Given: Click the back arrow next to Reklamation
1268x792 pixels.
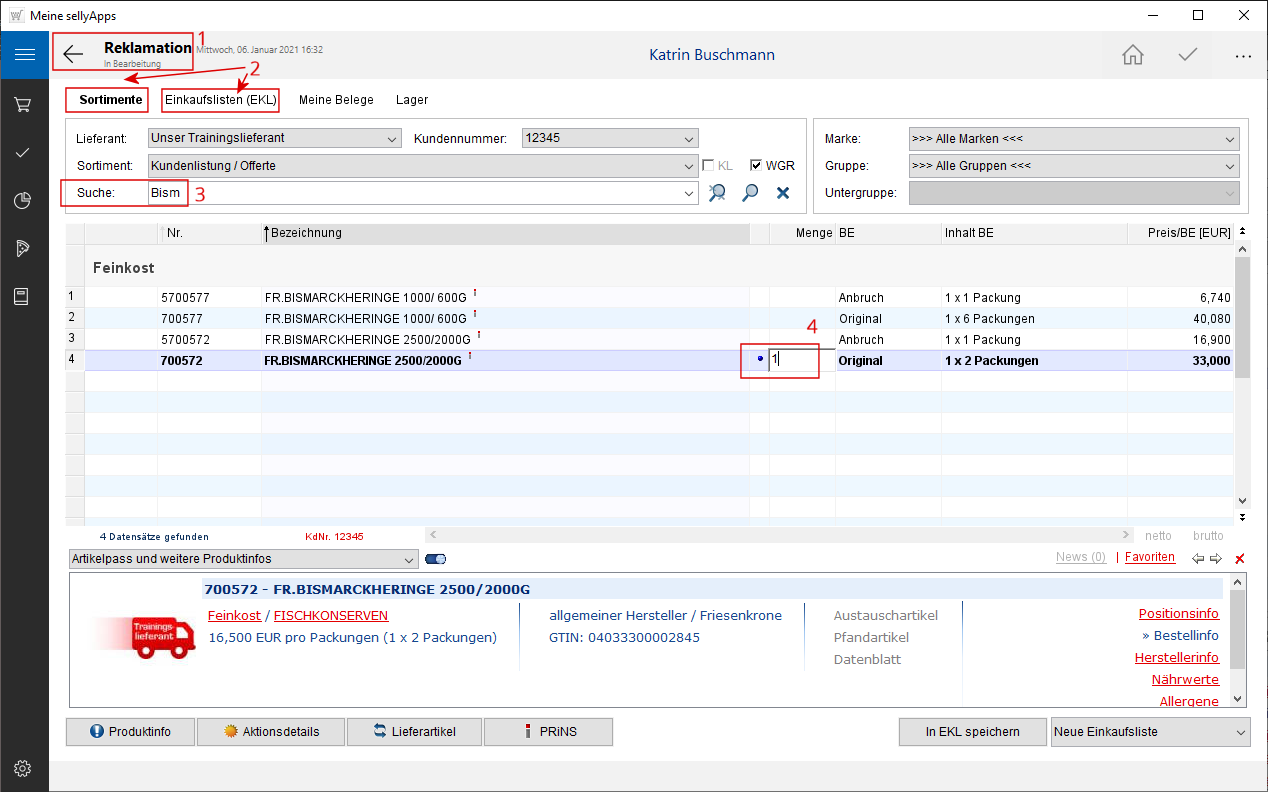Looking at the screenshot, I should (73, 54).
